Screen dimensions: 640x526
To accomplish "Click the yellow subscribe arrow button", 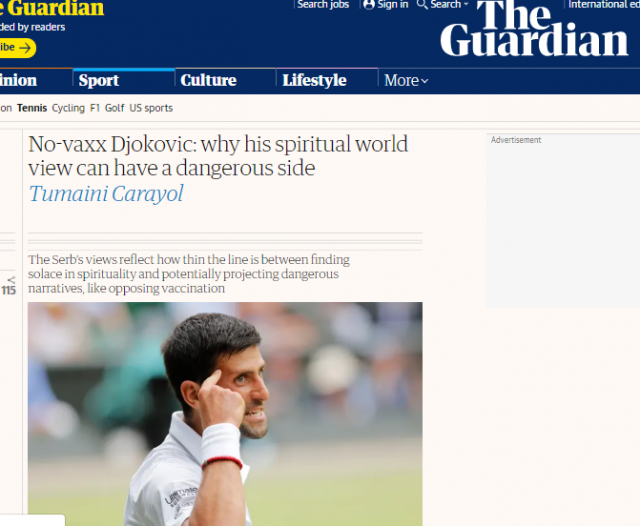I will (16, 48).
